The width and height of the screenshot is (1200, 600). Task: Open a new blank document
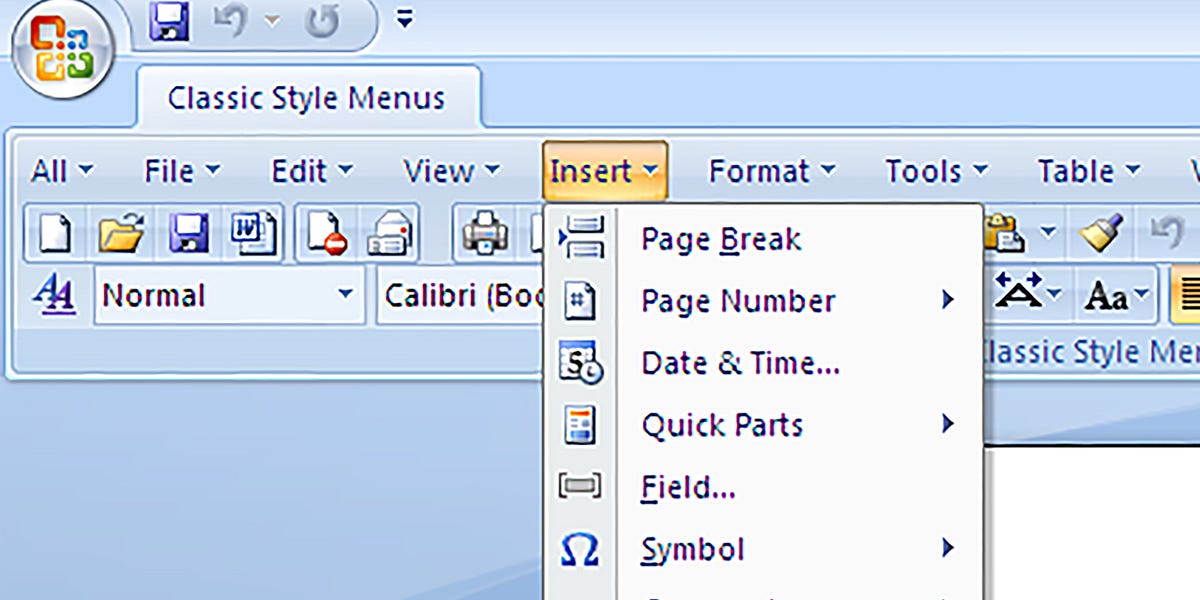click(x=54, y=233)
